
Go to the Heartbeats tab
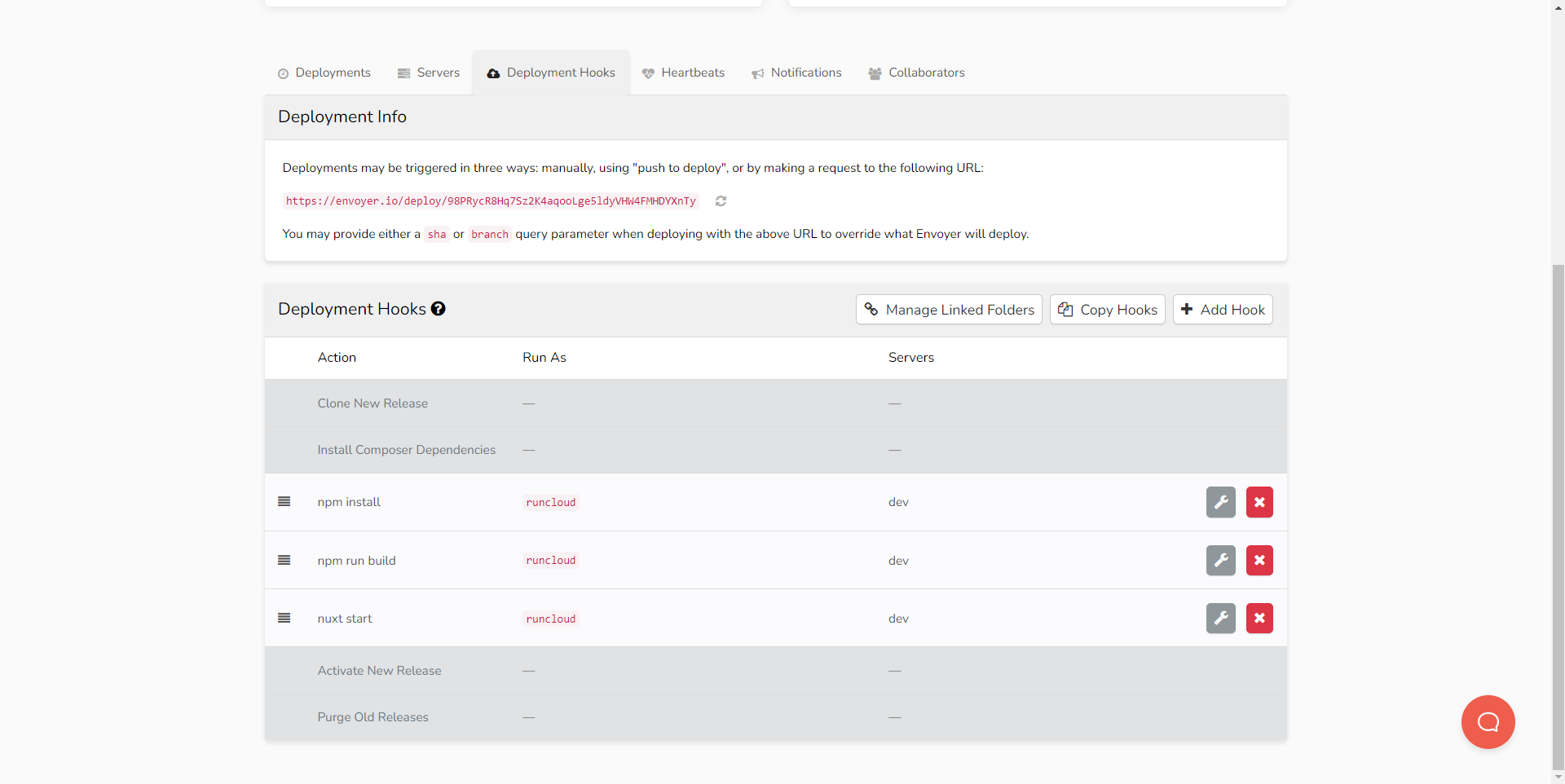click(x=683, y=73)
